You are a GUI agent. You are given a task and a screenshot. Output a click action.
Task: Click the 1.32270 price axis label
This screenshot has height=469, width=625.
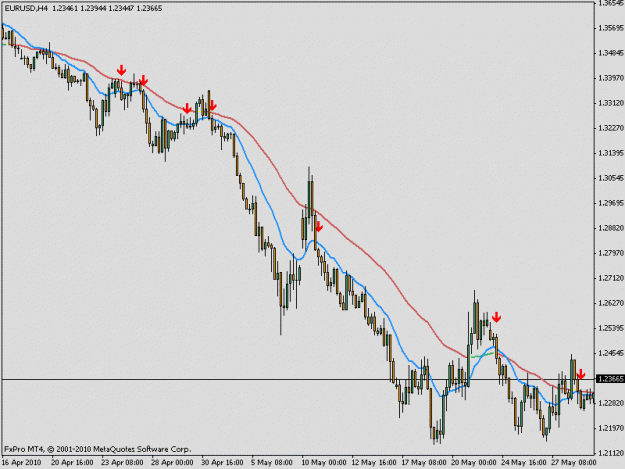tap(611, 128)
